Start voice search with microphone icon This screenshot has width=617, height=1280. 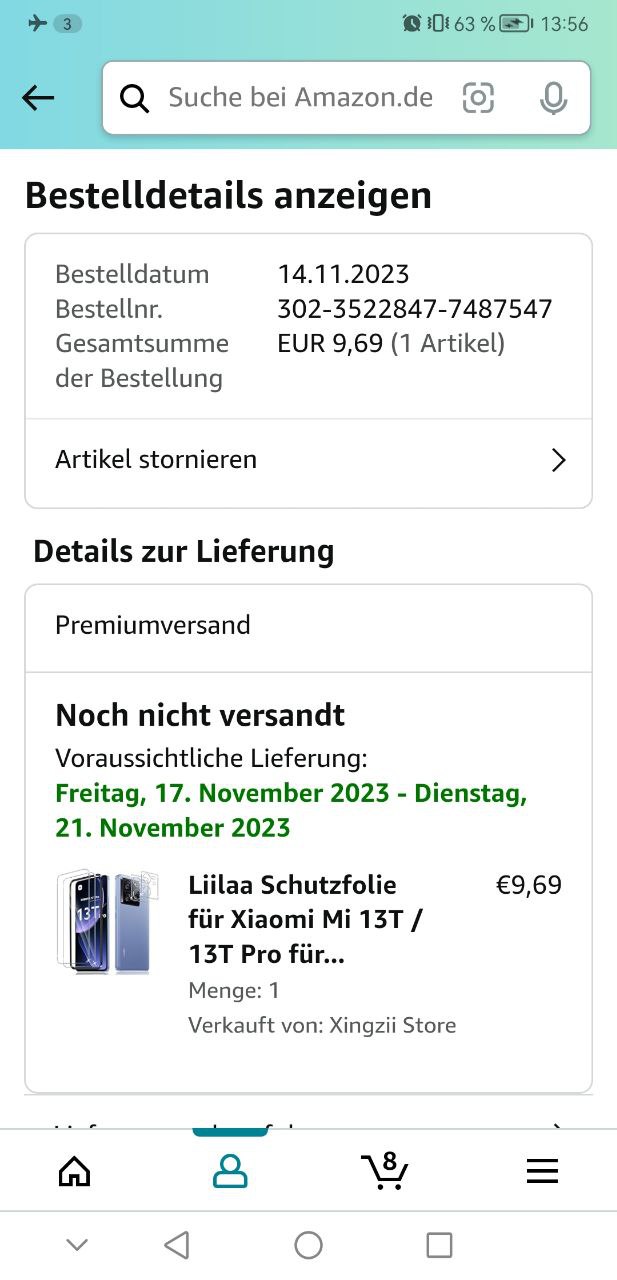point(553,98)
